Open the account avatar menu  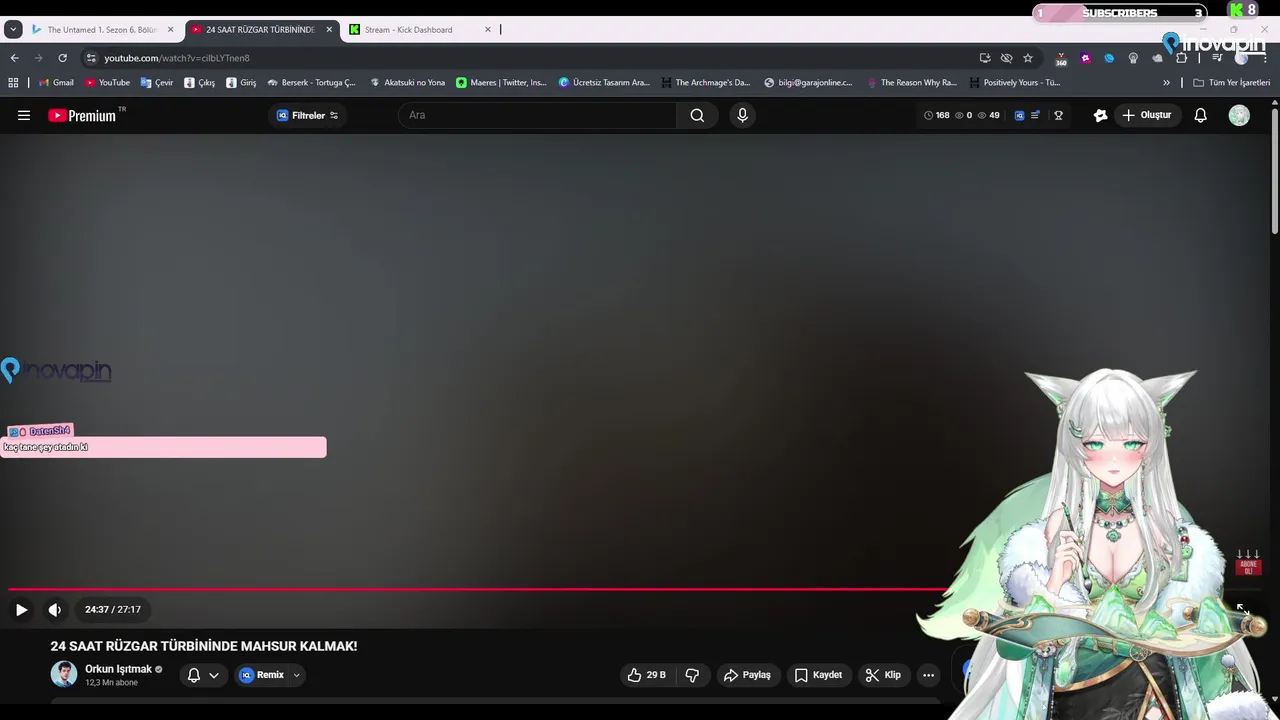[1239, 115]
